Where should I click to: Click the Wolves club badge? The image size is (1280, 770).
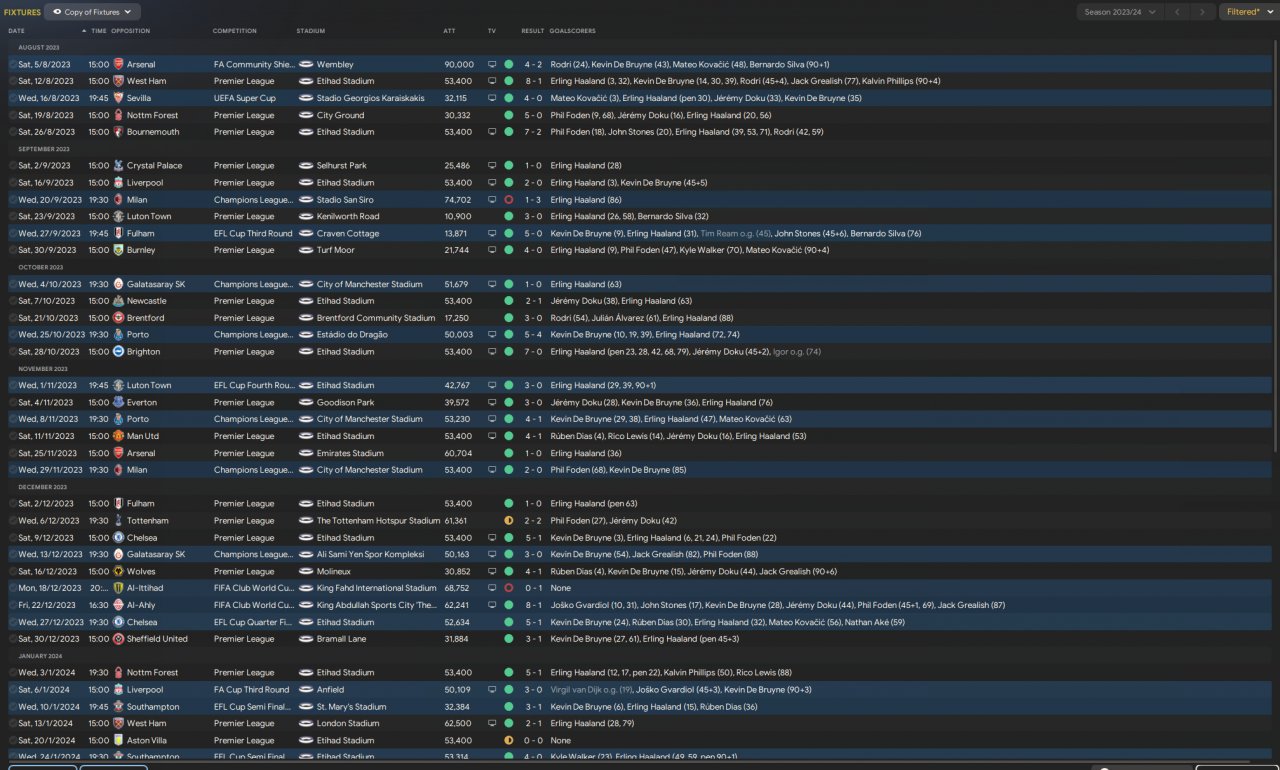tap(118, 572)
